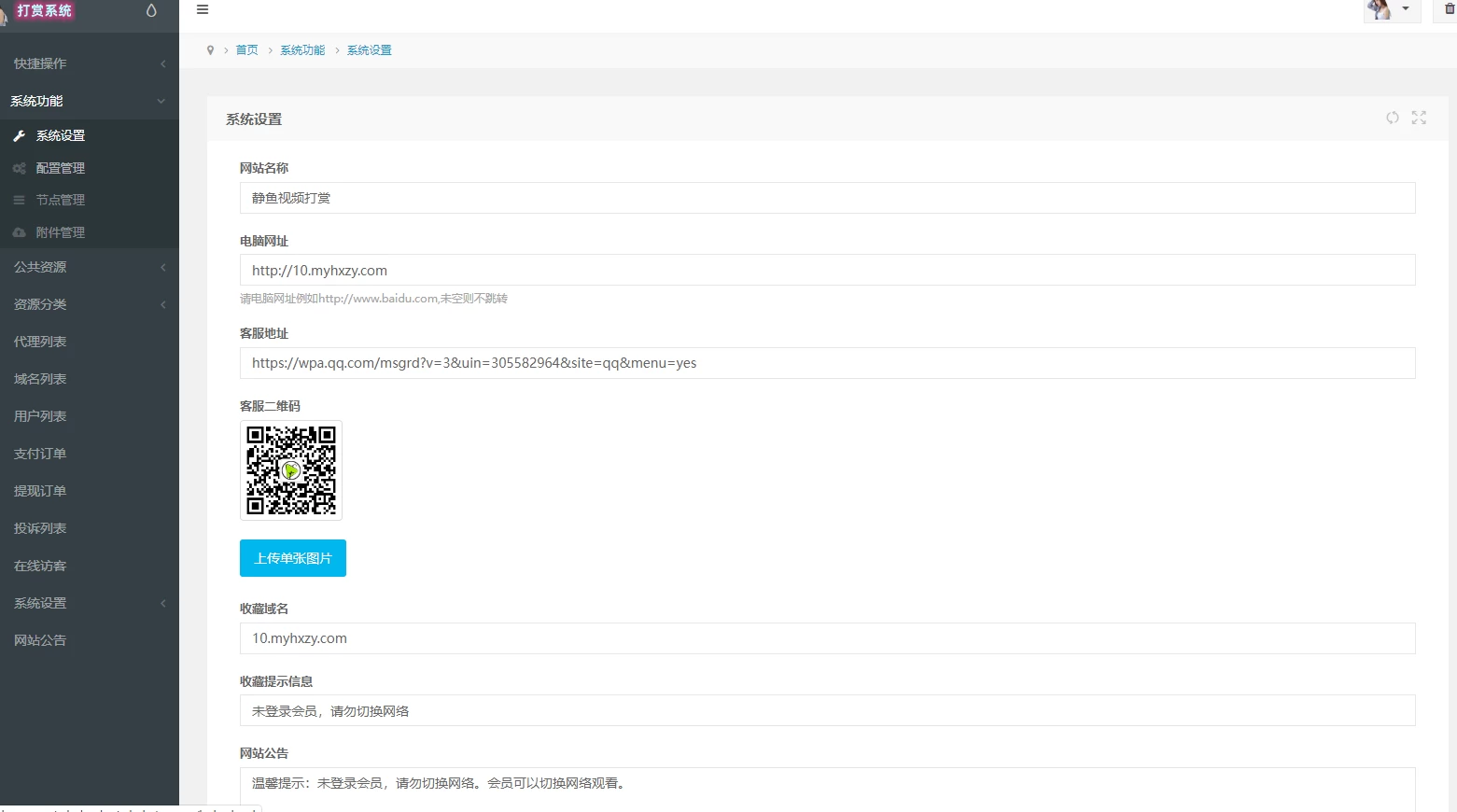
Task: Open 支付订单 from the sidebar
Action: point(40,454)
